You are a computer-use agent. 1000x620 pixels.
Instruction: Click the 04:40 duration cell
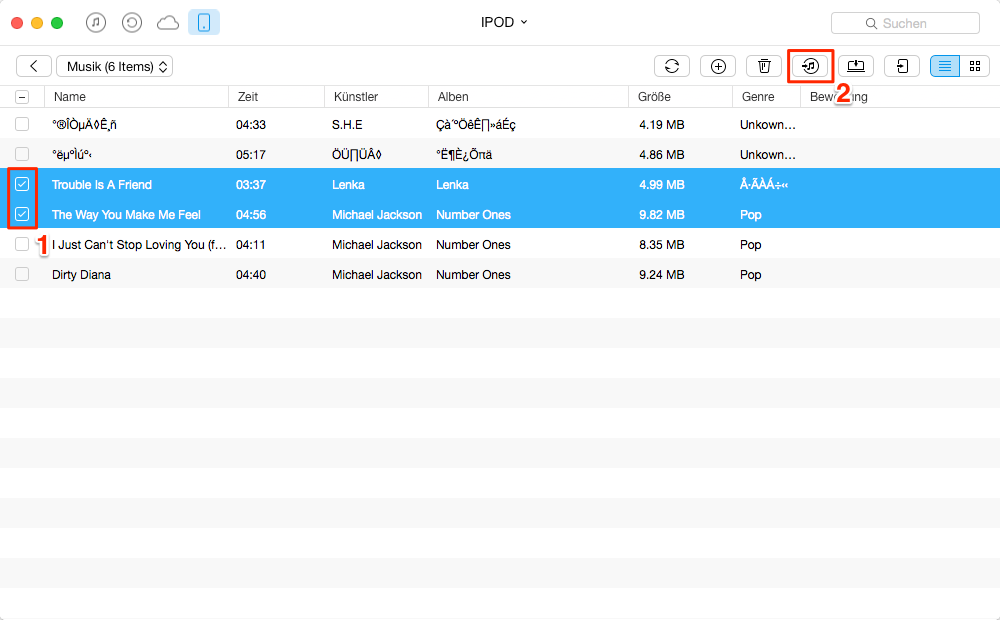251,275
